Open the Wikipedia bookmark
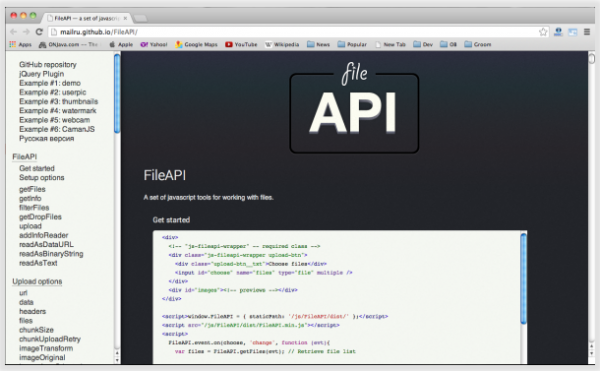This screenshot has height=371, width=600. (x=282, y=44)
